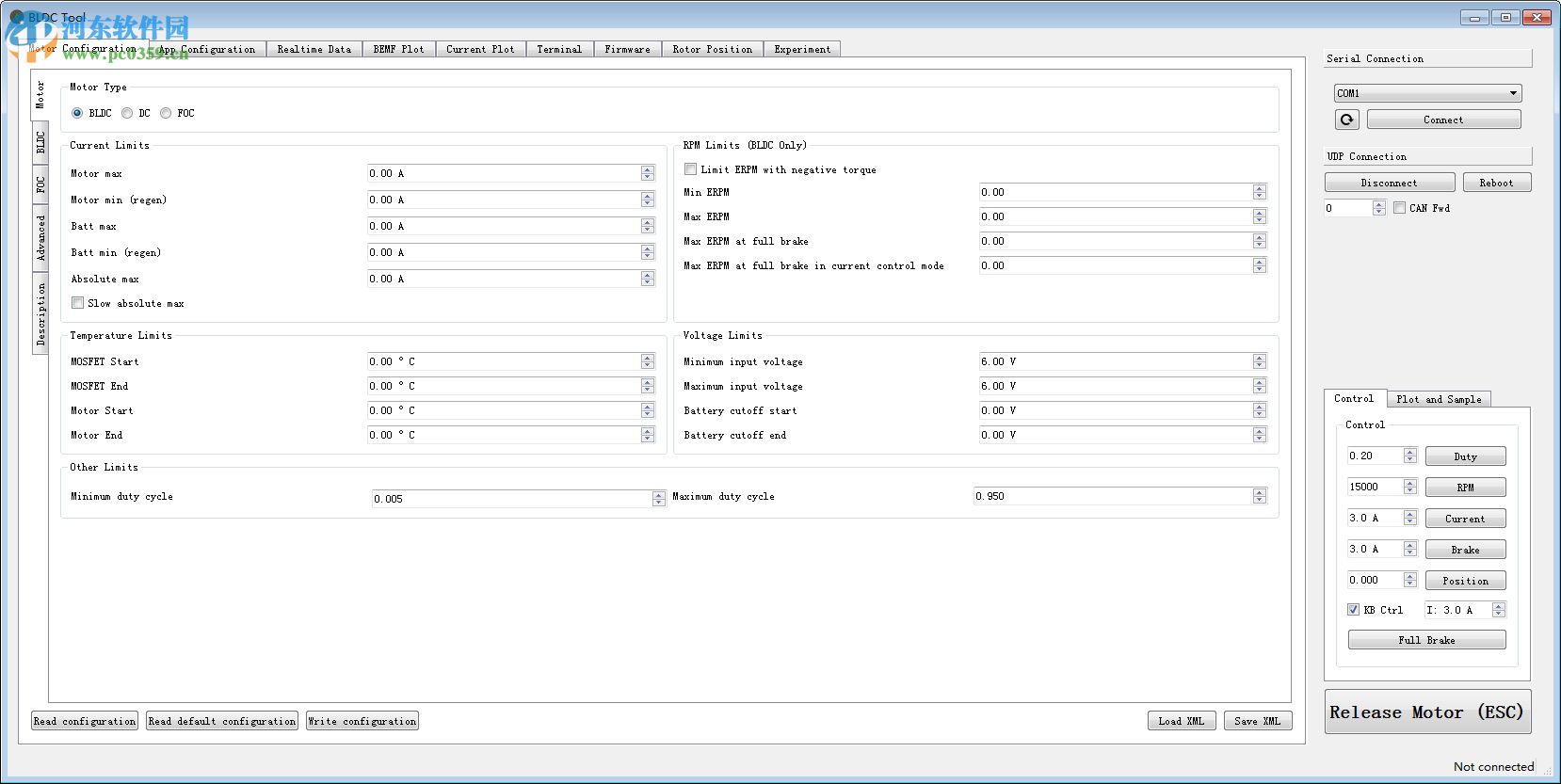Click the position 0.000 stepper arrows
The height and width of the screenshot is (784, 1561).
pyautogui.click(x=1410, y=580)
